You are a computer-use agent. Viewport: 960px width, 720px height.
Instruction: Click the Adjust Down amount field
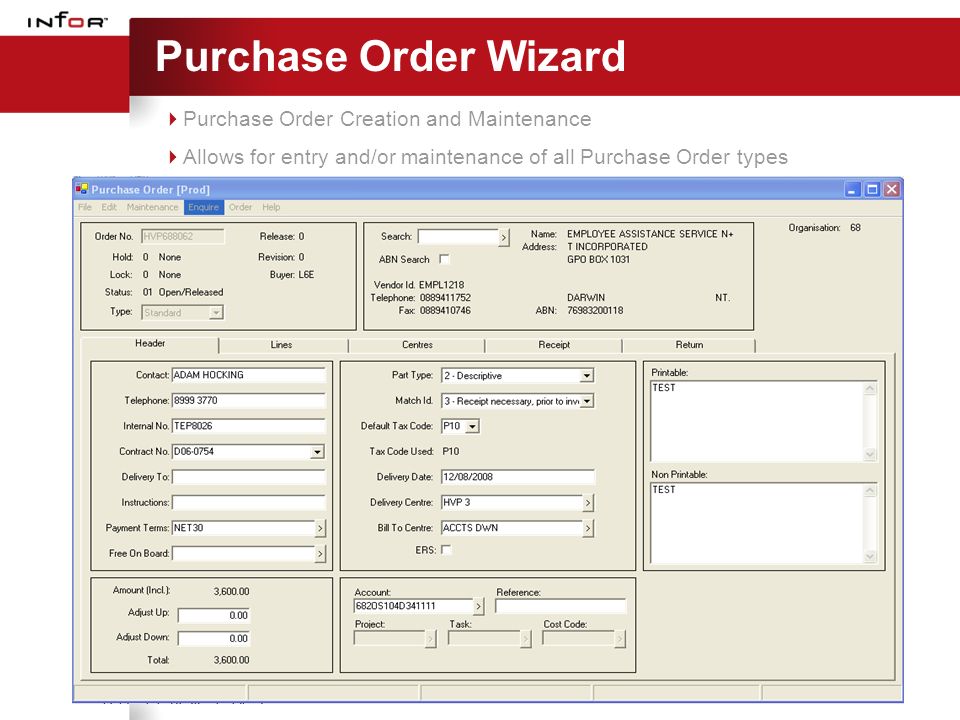coord(214,639)
